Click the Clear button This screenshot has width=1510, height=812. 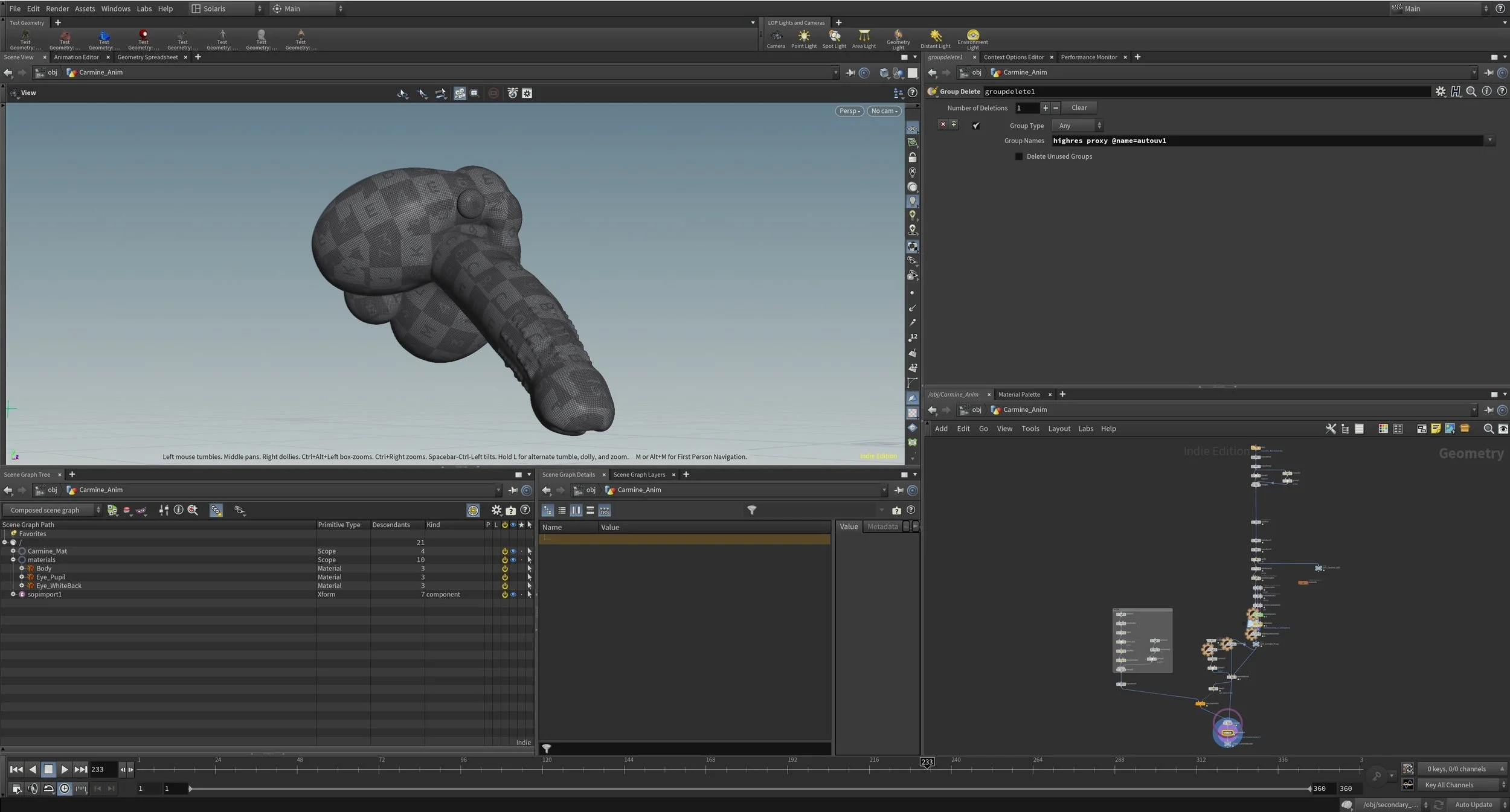(x=1079, y=108)
